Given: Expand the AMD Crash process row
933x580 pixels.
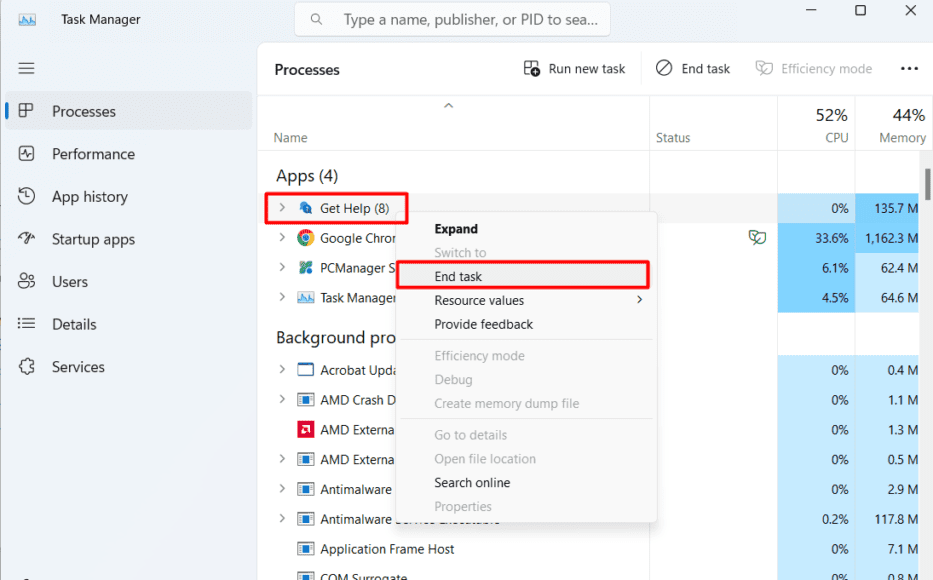Looking at the screenshot, I should (282, 399).
